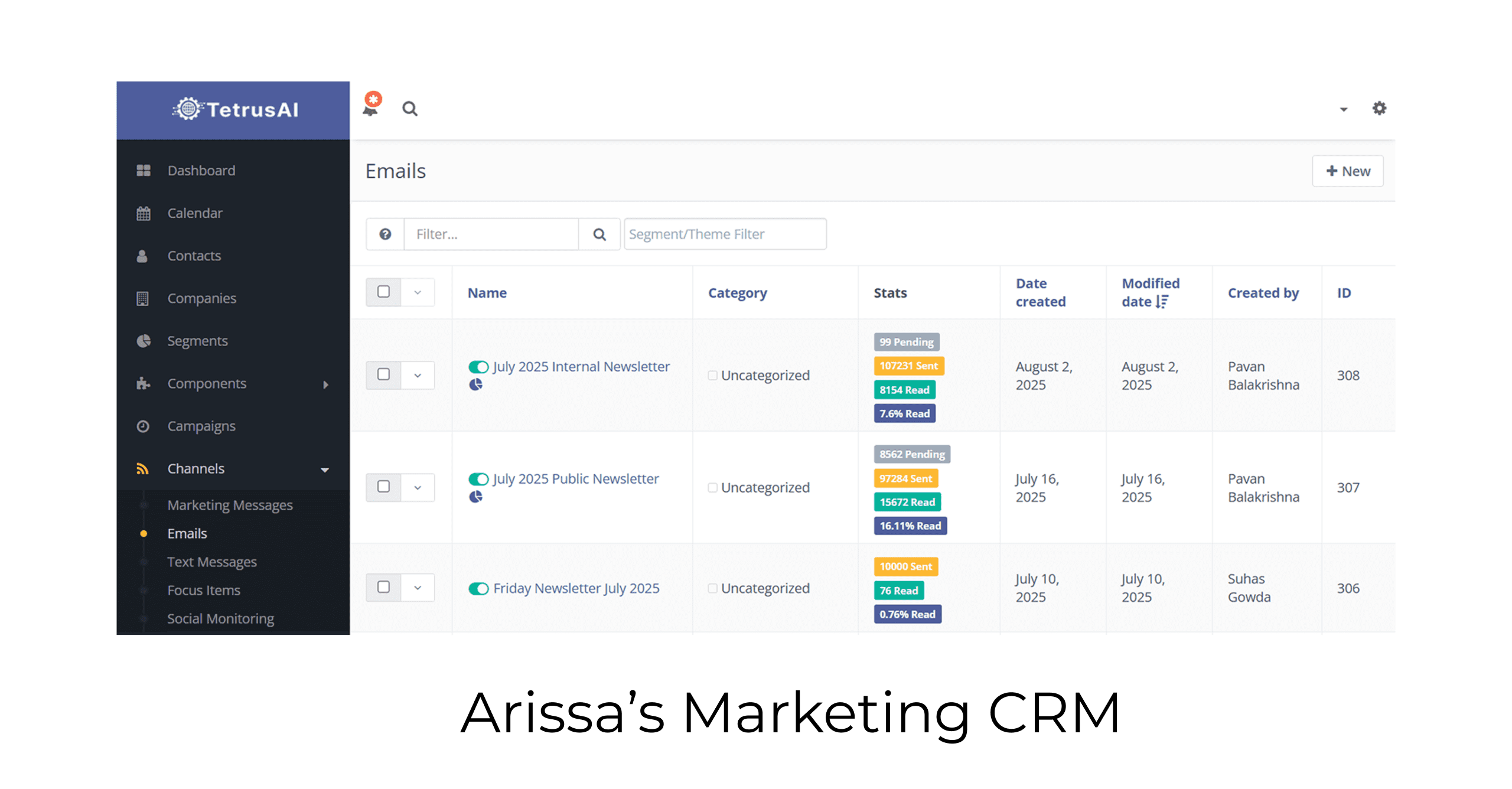Open Friday Newsletter July 2025 link
1512x789 pixels.
(x=576, y=589)
